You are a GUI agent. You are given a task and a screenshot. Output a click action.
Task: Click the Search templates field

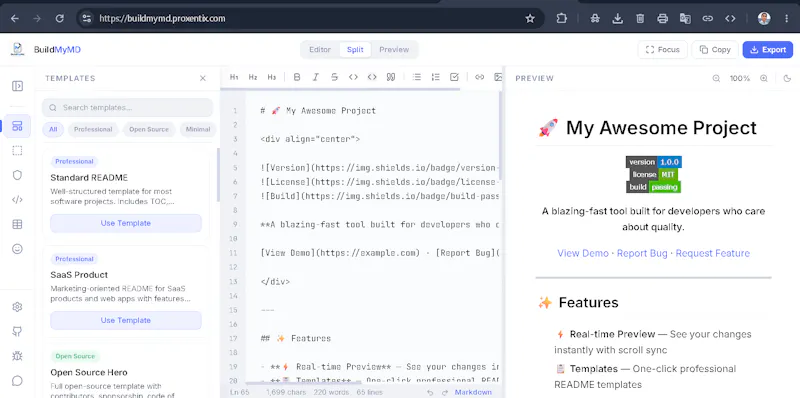pos(128,108)
